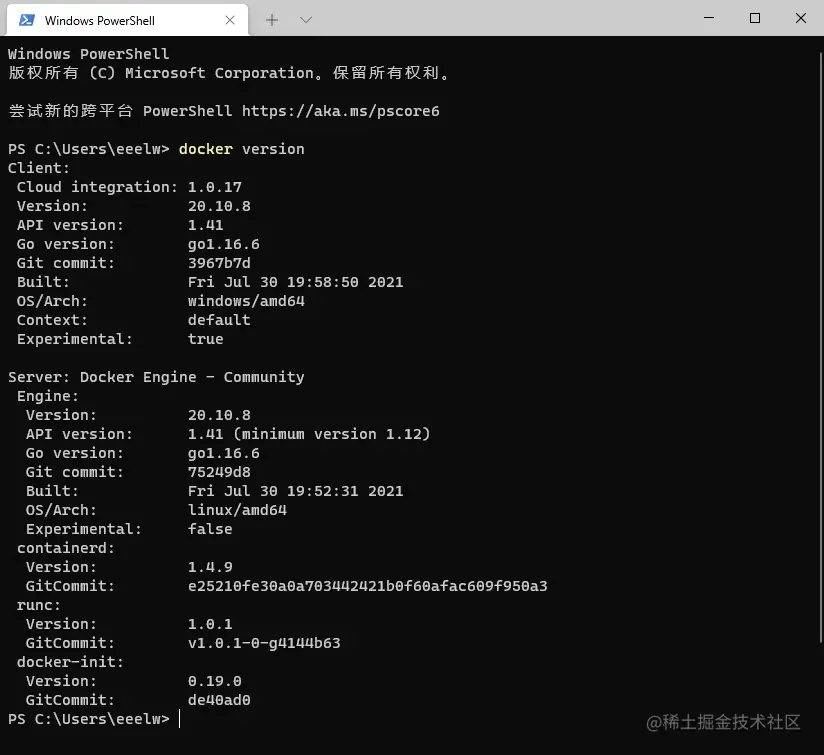The width and height of the screenshot is (824, 755).
Task: Click the https://aka.ms/pscore6 link
Action: point(341,111)
